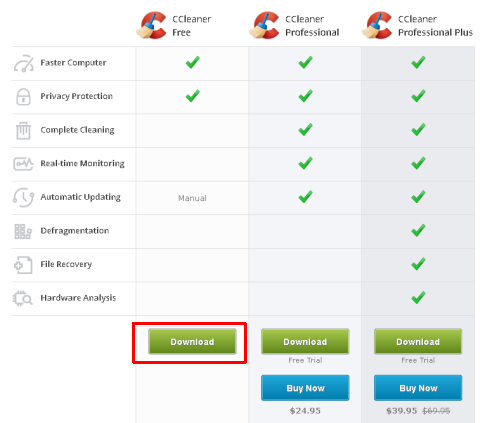Image resolution: width=480 pixels, height=423 pixels.
Task: Click the Defragmentation blocks icon
Action: 23,231
